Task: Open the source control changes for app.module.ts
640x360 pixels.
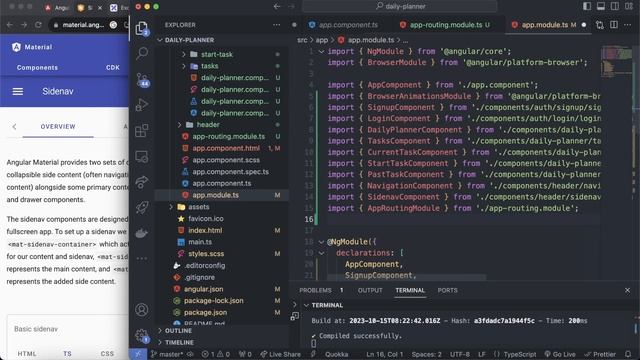Action: tap(600, 25)
